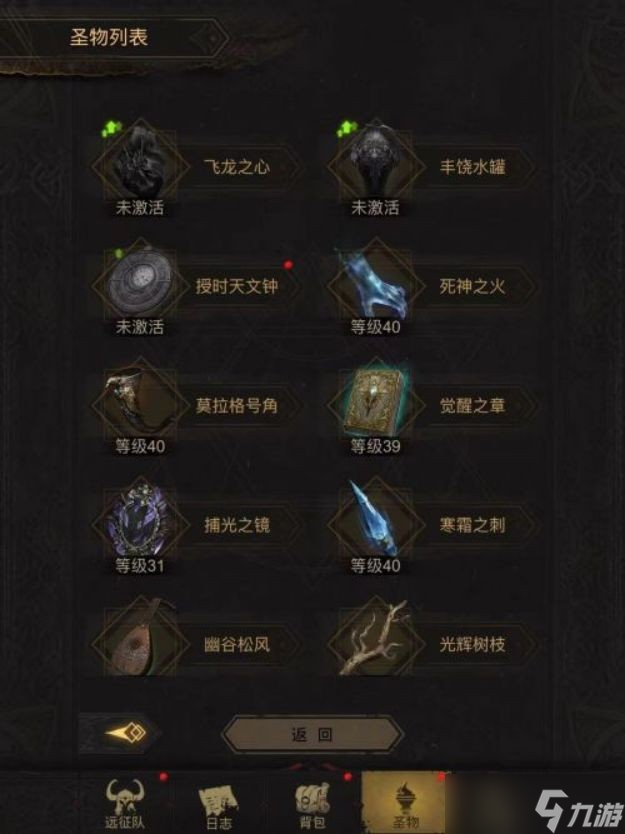This screenshot has width=625, height=834.
Task: Open the 背包 tab
Action: click(312, 803)
